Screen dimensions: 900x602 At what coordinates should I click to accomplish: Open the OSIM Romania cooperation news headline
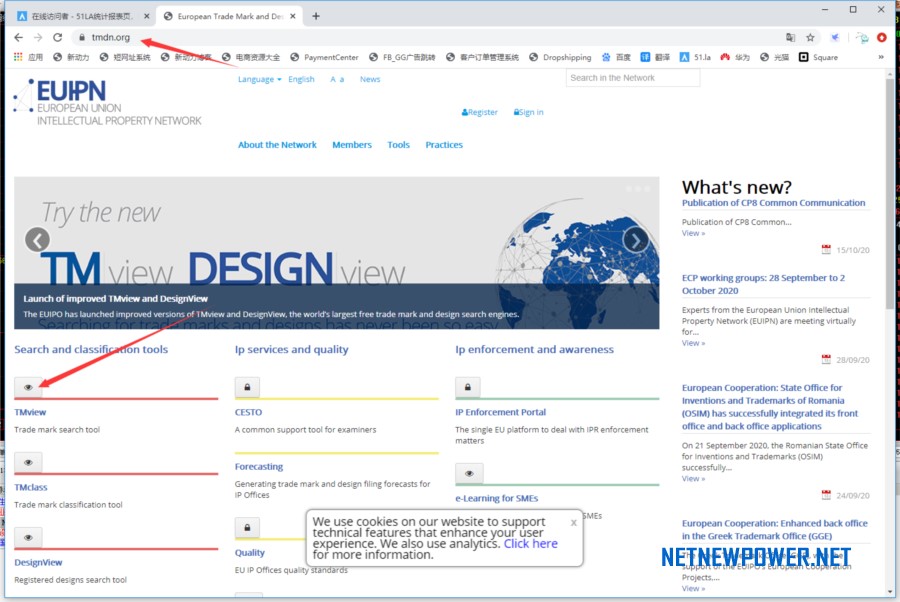tap(770, 407)
